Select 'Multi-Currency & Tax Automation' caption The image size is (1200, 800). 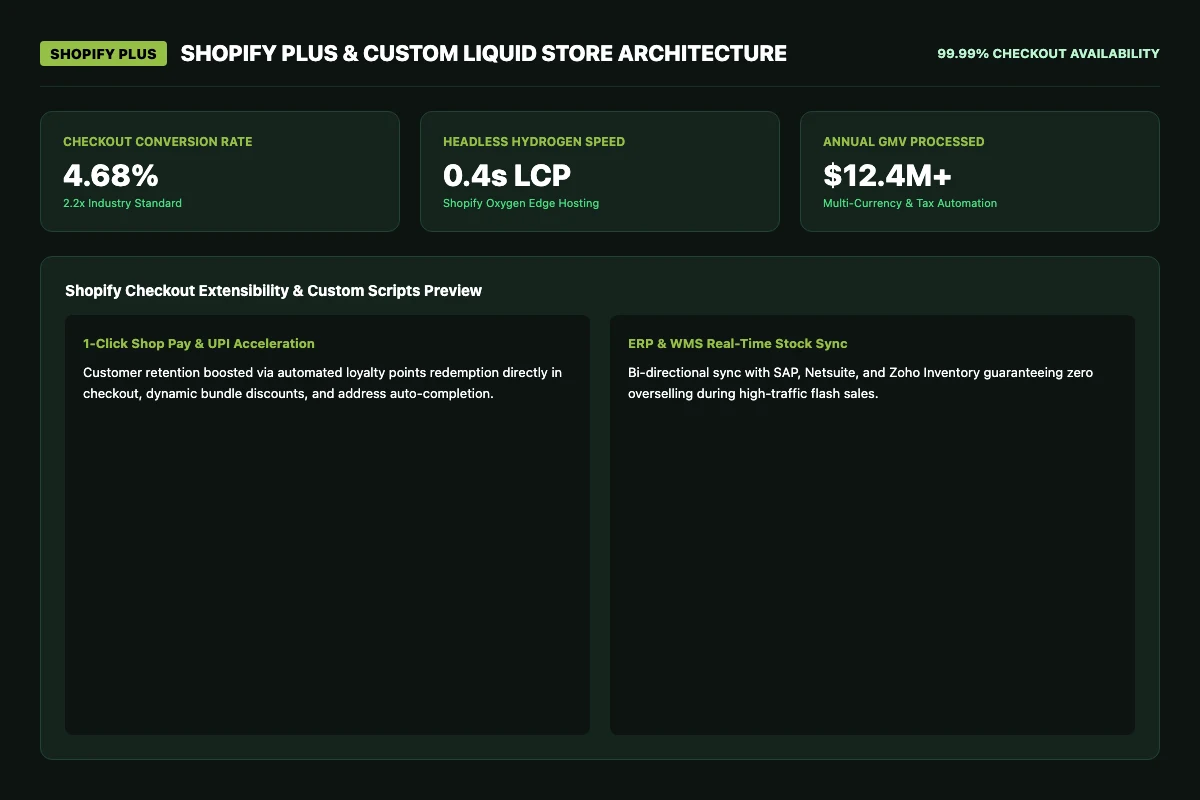pos(910,203)
